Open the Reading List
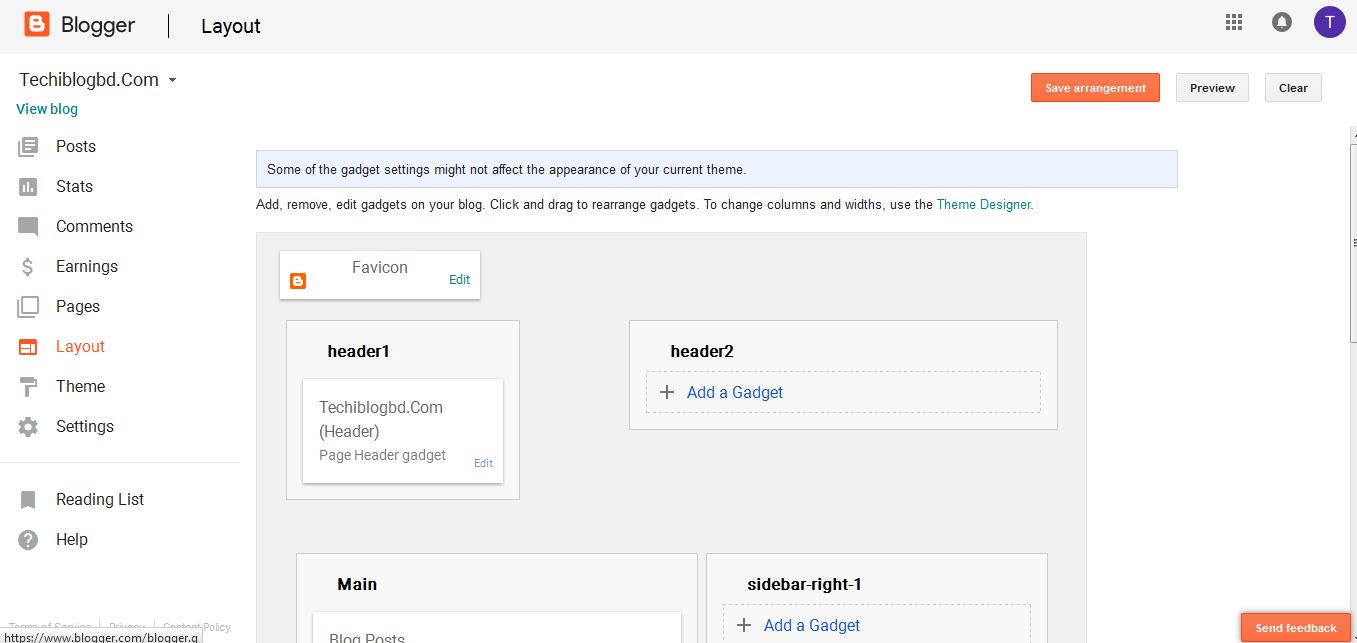The height and width of the screenshot is (643, 1357). [x=99, y=500]
